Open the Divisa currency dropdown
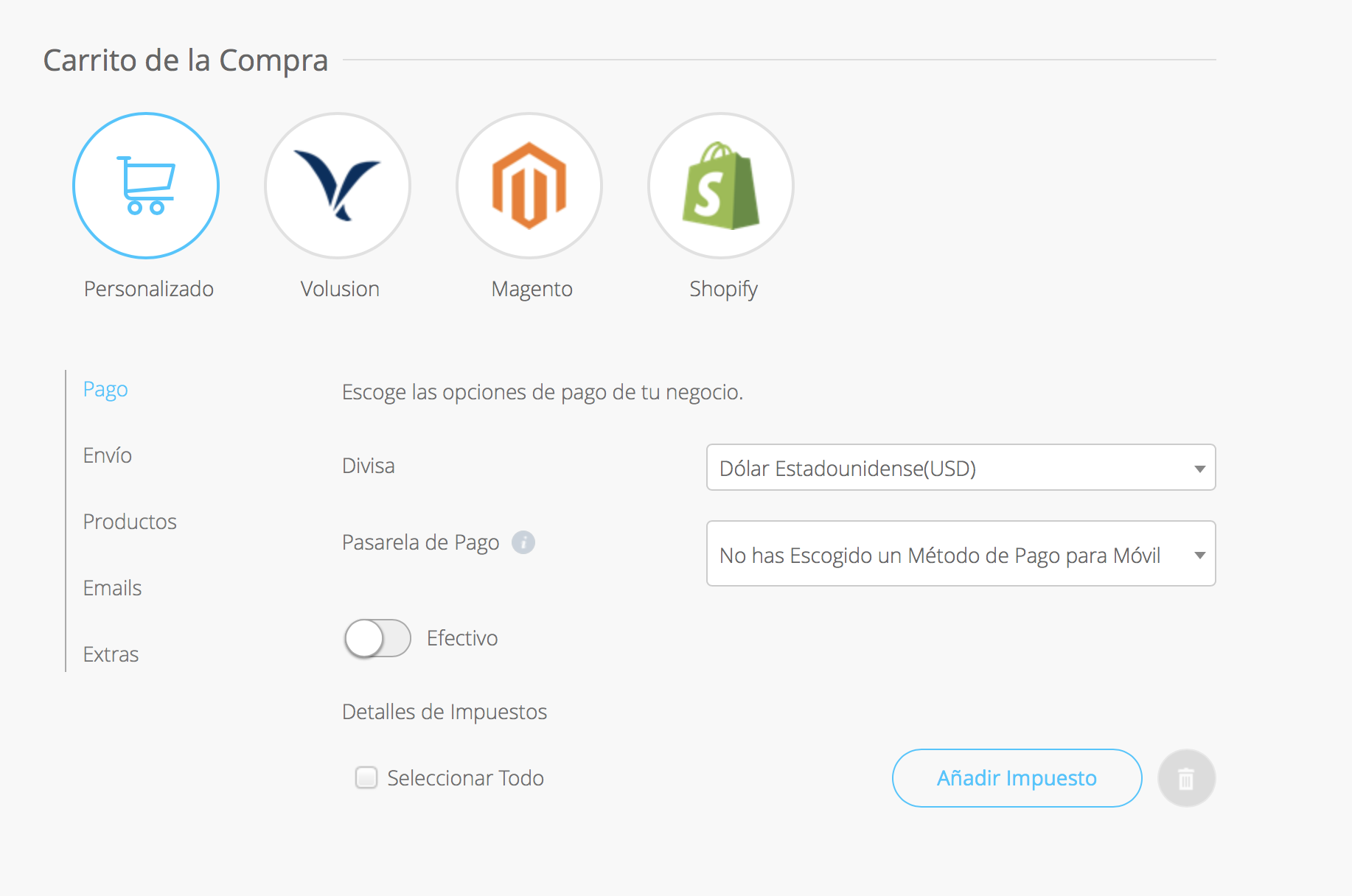The height and width of the screenshot is (896, 1352). point(961,467)
